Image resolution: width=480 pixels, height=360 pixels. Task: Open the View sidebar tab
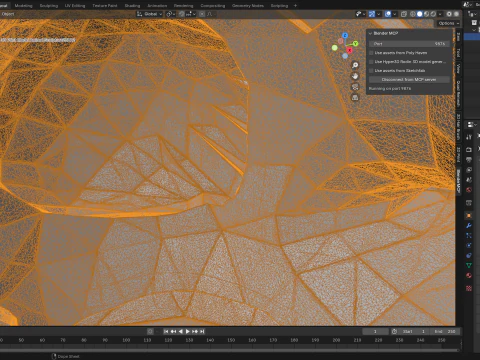pyautogui.click(x=458, y=68)
